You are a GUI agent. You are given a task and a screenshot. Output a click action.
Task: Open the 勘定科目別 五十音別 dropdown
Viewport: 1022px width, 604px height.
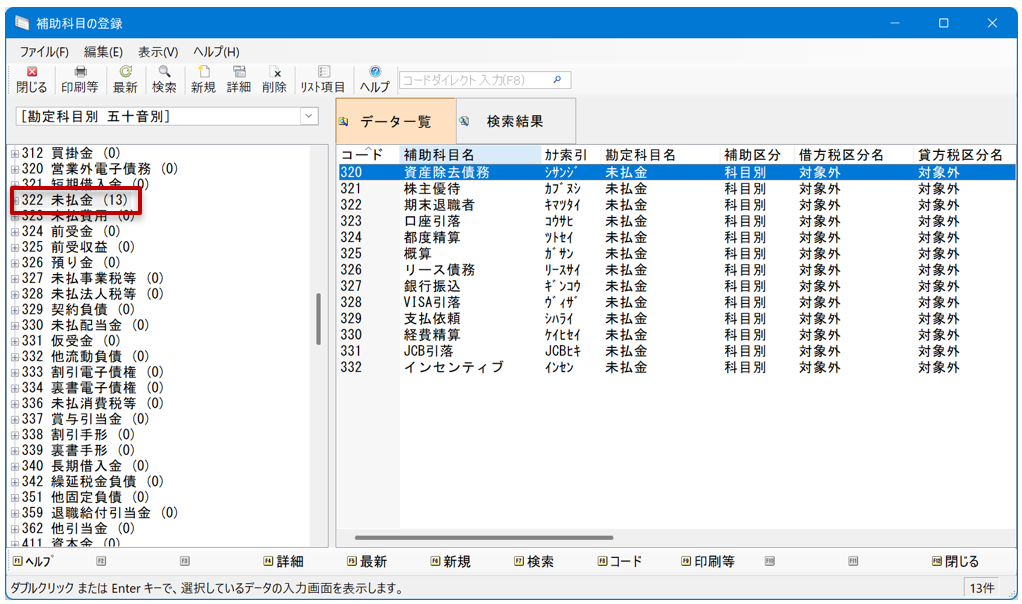(x=309, y=117)
